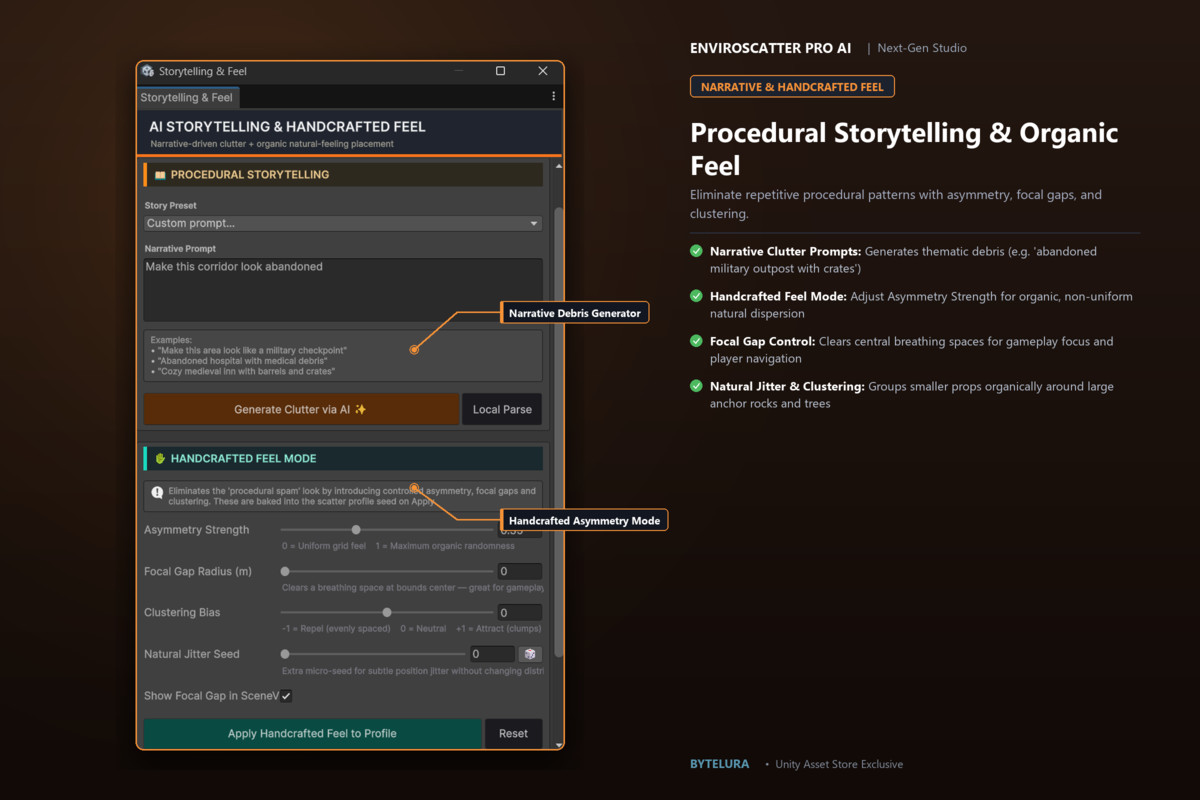Click the HANDCRAFTED FEEL MODE section header
This screenshot has width=1200, height=800.
click(x=343, y=459)
